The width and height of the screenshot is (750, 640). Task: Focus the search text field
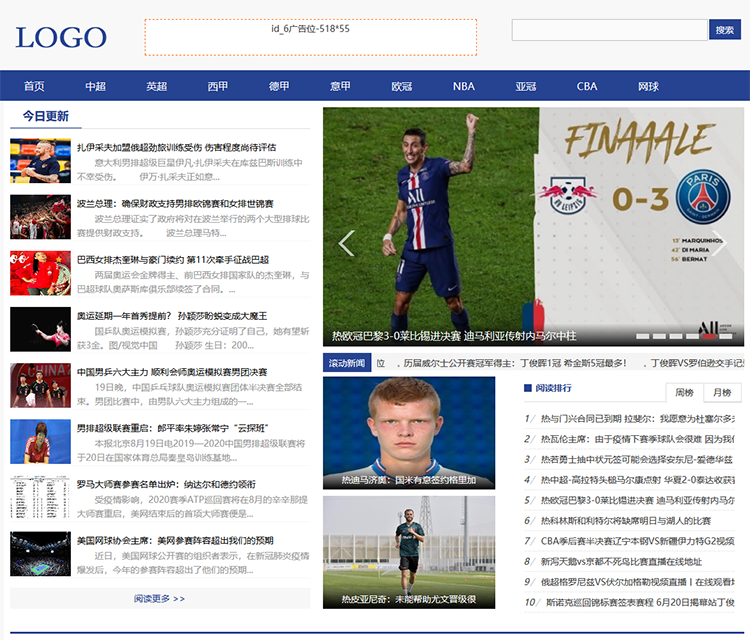pos(609,30)
